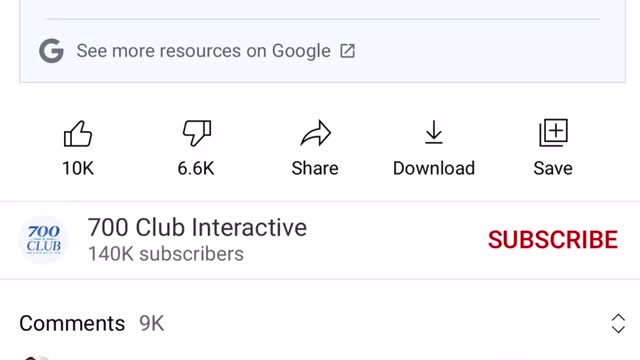Subscribe to 700 Club Interactive
This screenshot has width=640, height=360.
553,240
